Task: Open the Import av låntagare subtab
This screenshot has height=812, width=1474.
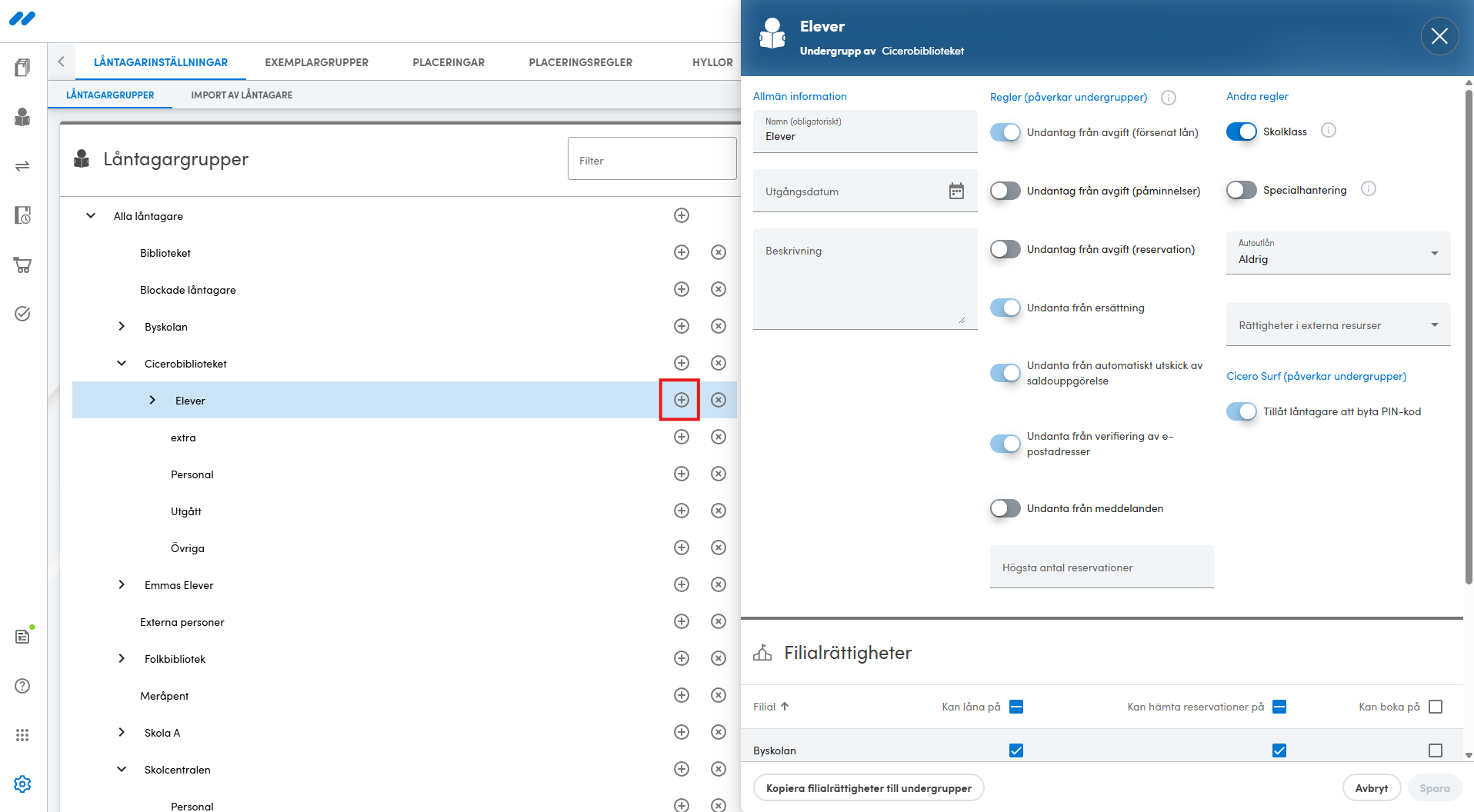Action: [x=242, y=95]
